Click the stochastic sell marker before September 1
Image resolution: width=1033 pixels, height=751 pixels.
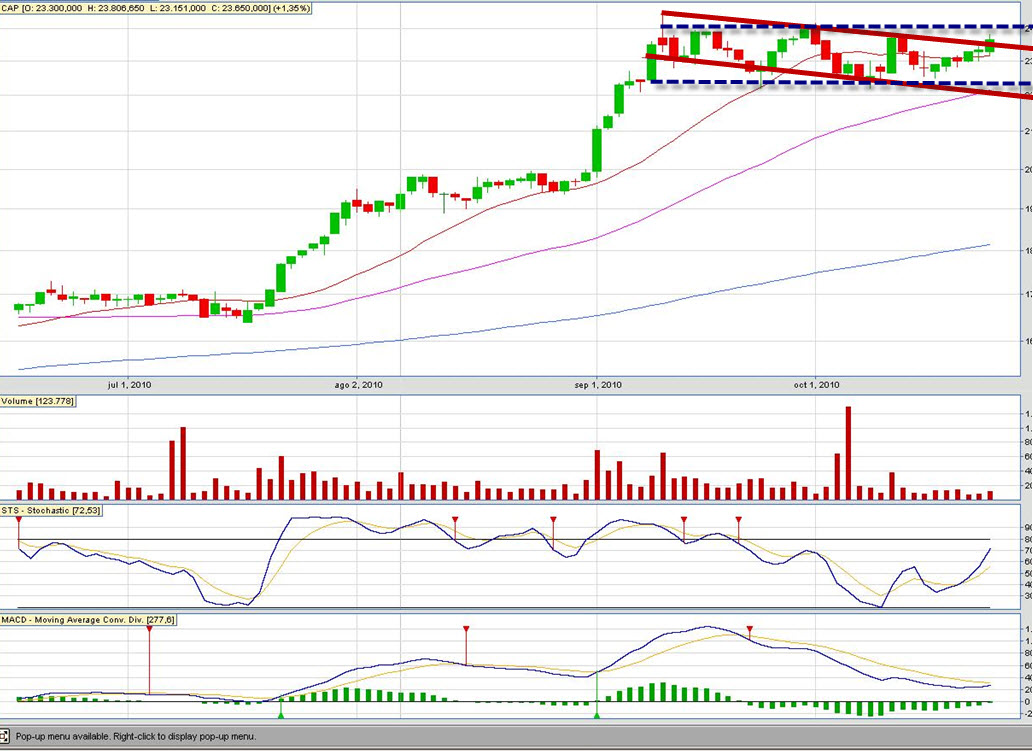click(553, 520)
